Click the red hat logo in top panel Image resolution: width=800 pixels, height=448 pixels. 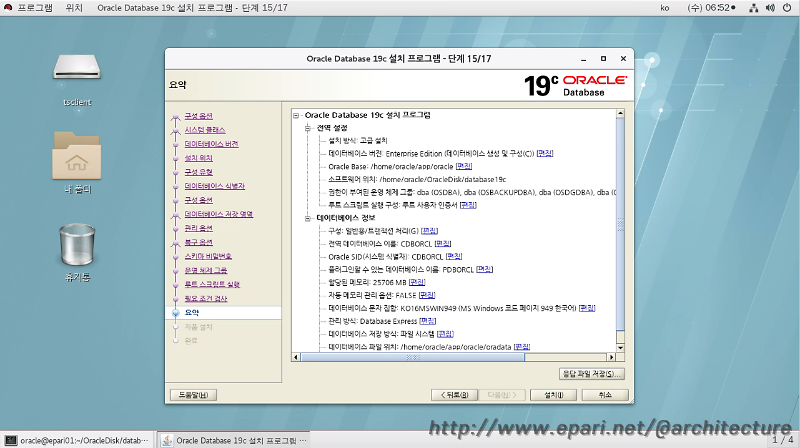[7, 8]
